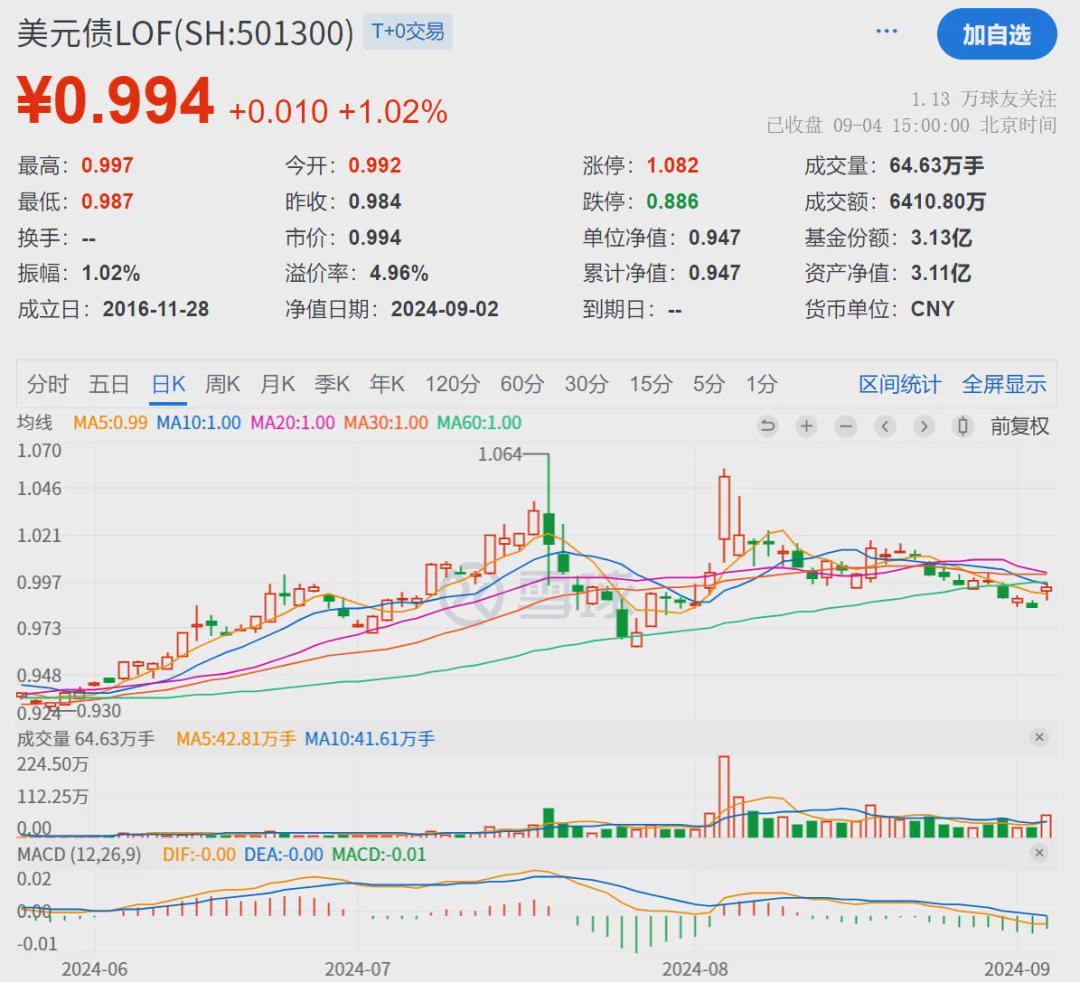The width and height of the screenshot is (1080, 982).
Task: Select the 季K tab
Action: pyautogui.click(x=332, y=384)
